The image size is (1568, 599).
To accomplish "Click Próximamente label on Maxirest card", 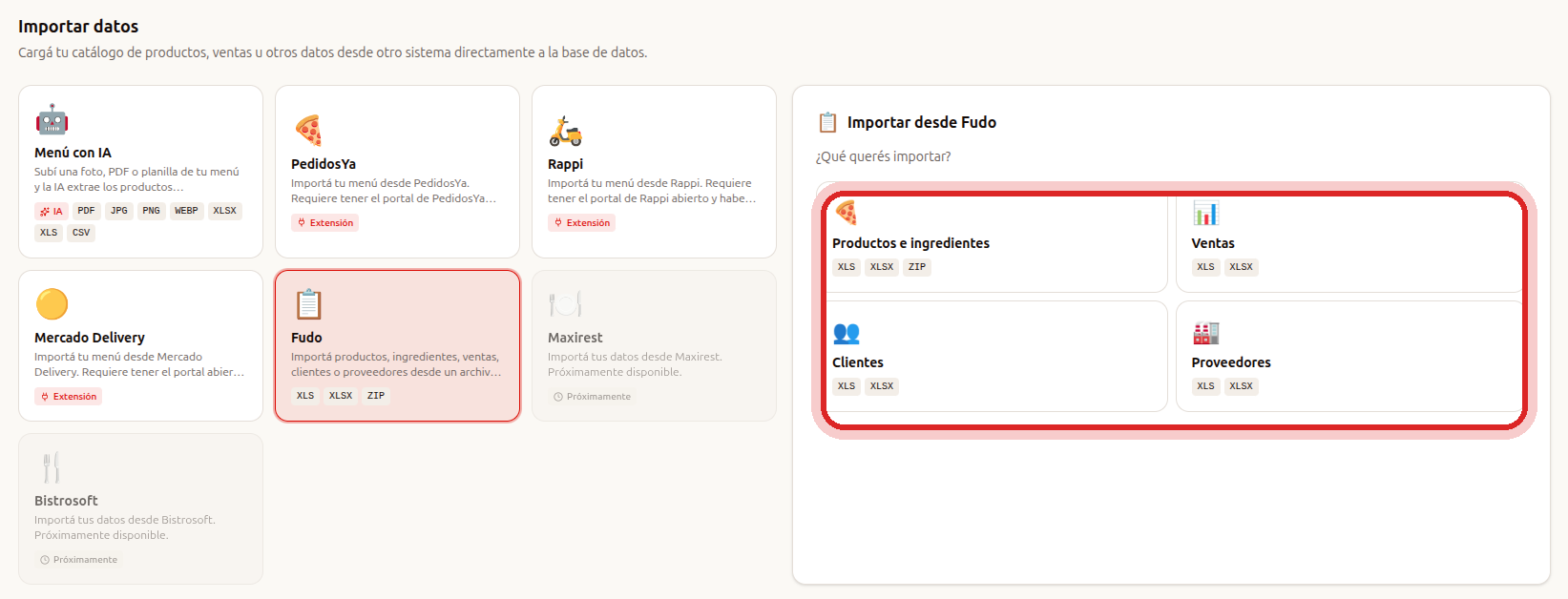I will tap(598, 397).
